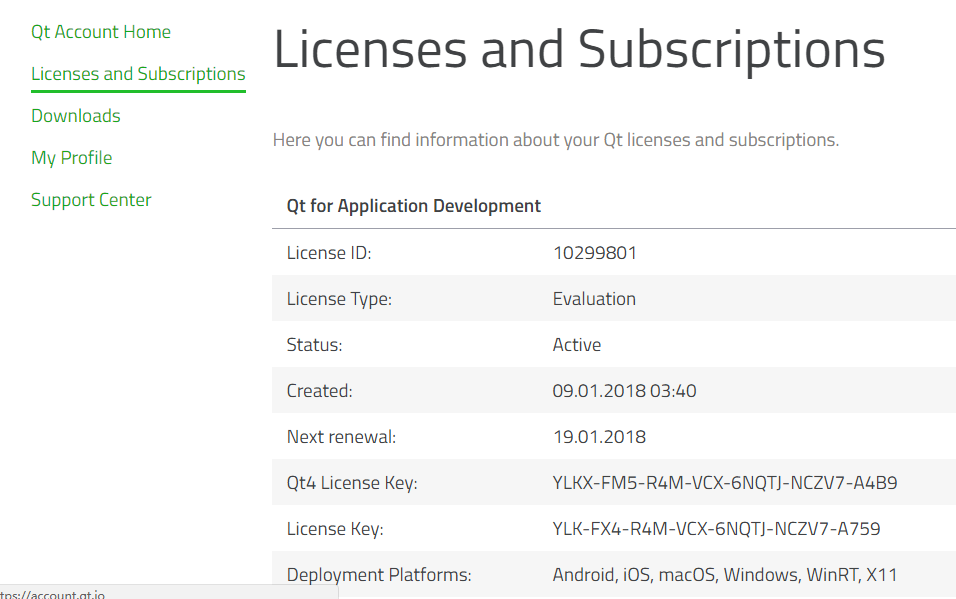Go to the Downloads page
Screen dimensions: 956x599
[76, 116]
